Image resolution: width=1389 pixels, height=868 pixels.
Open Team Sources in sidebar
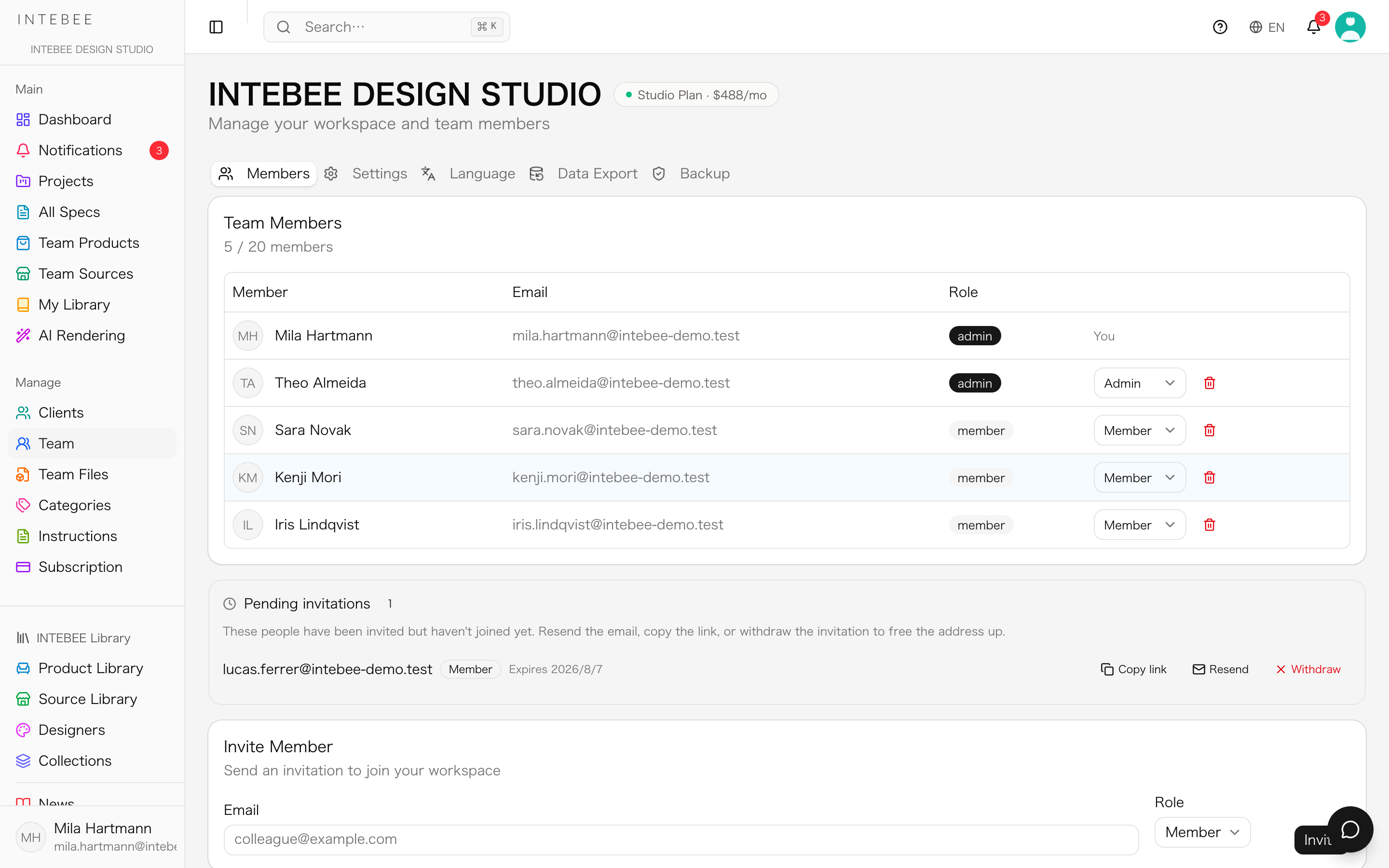(x=92, y=274)
